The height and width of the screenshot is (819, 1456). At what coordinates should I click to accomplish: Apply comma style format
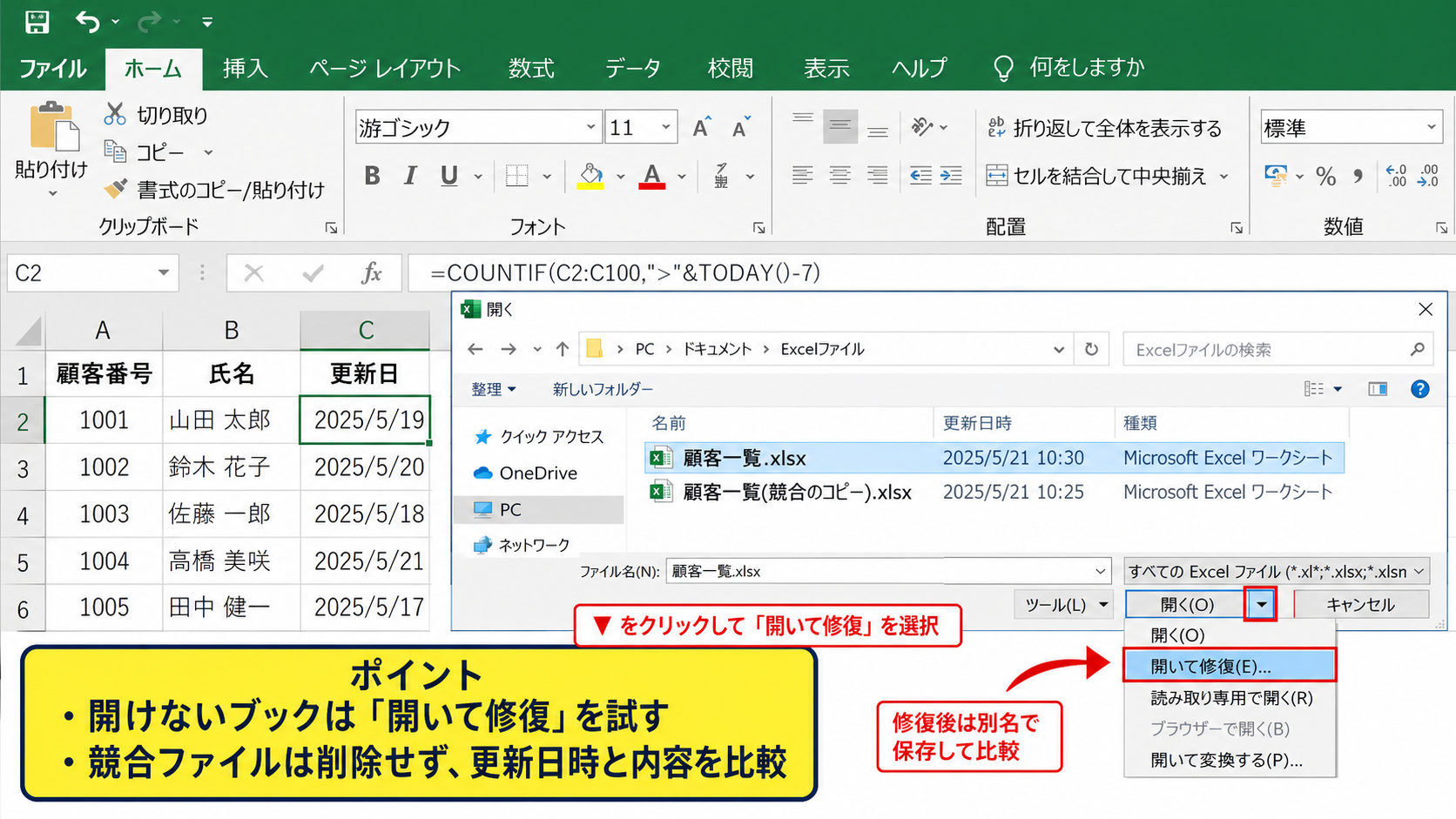pyautogui.click(x=1358, y=176)
